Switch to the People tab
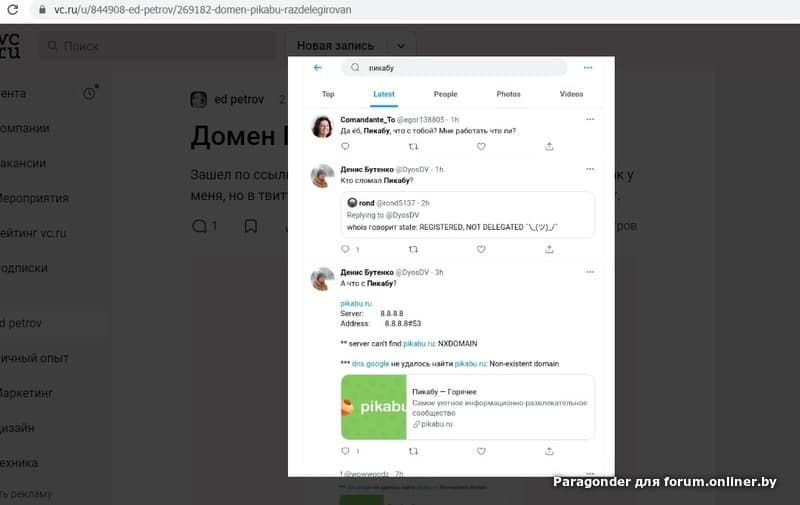The image size is (800, 505). pyautogui.click(x=445, y=94)
